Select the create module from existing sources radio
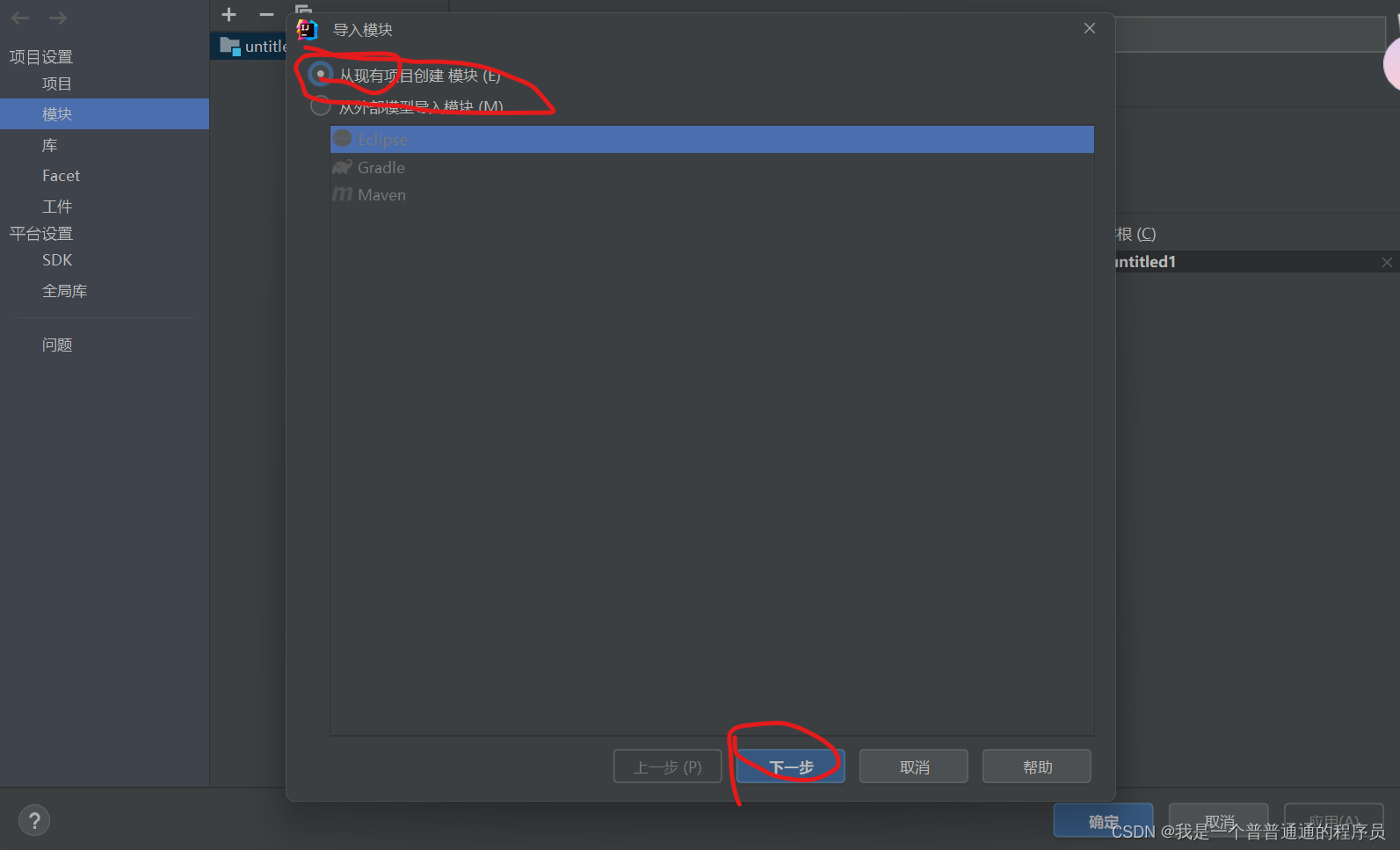 [x=321, y=75]
